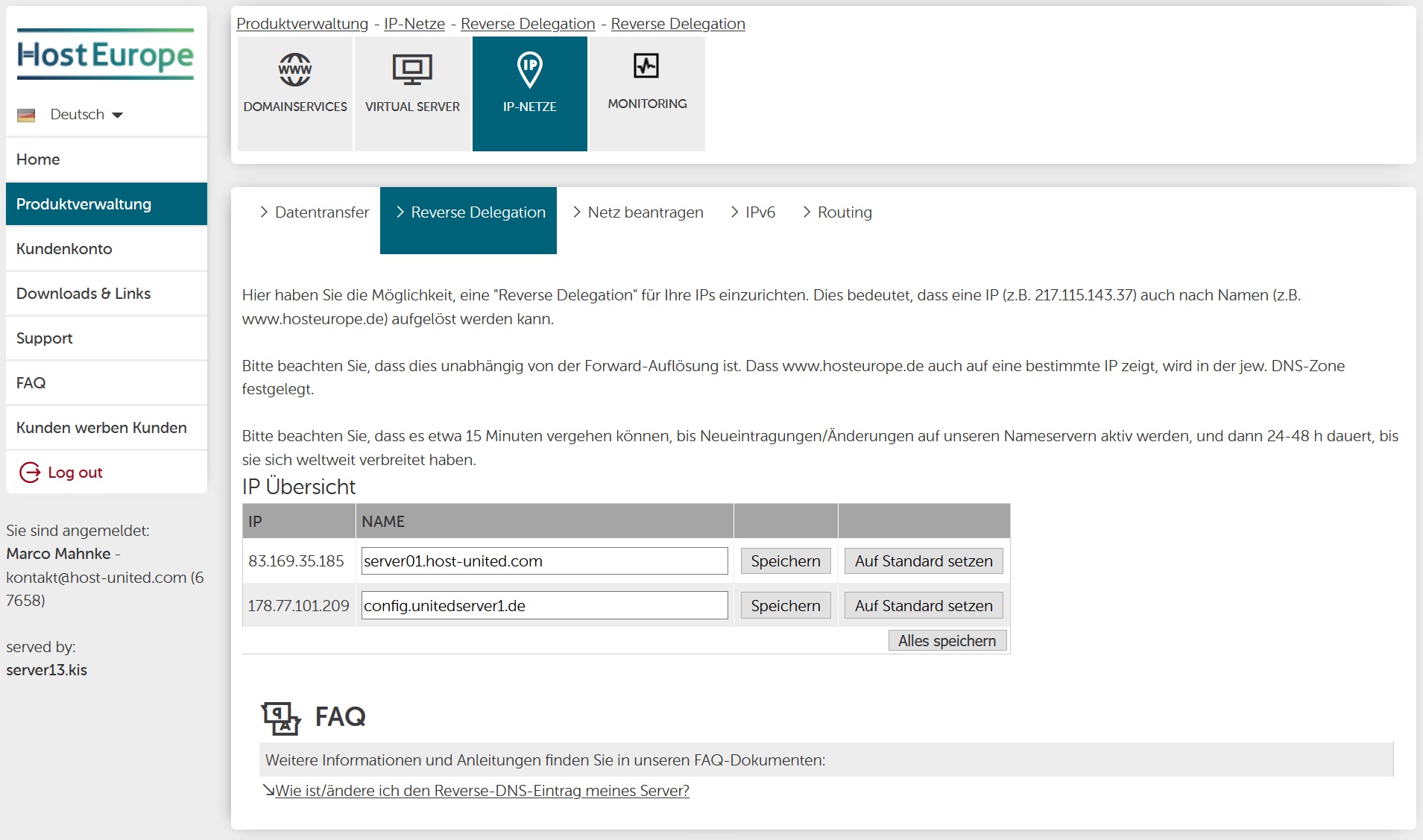This screenshot has width=1423, height=840.
Task: Focus the config.unitedserver1.de input field
Action: coord(544,606)
